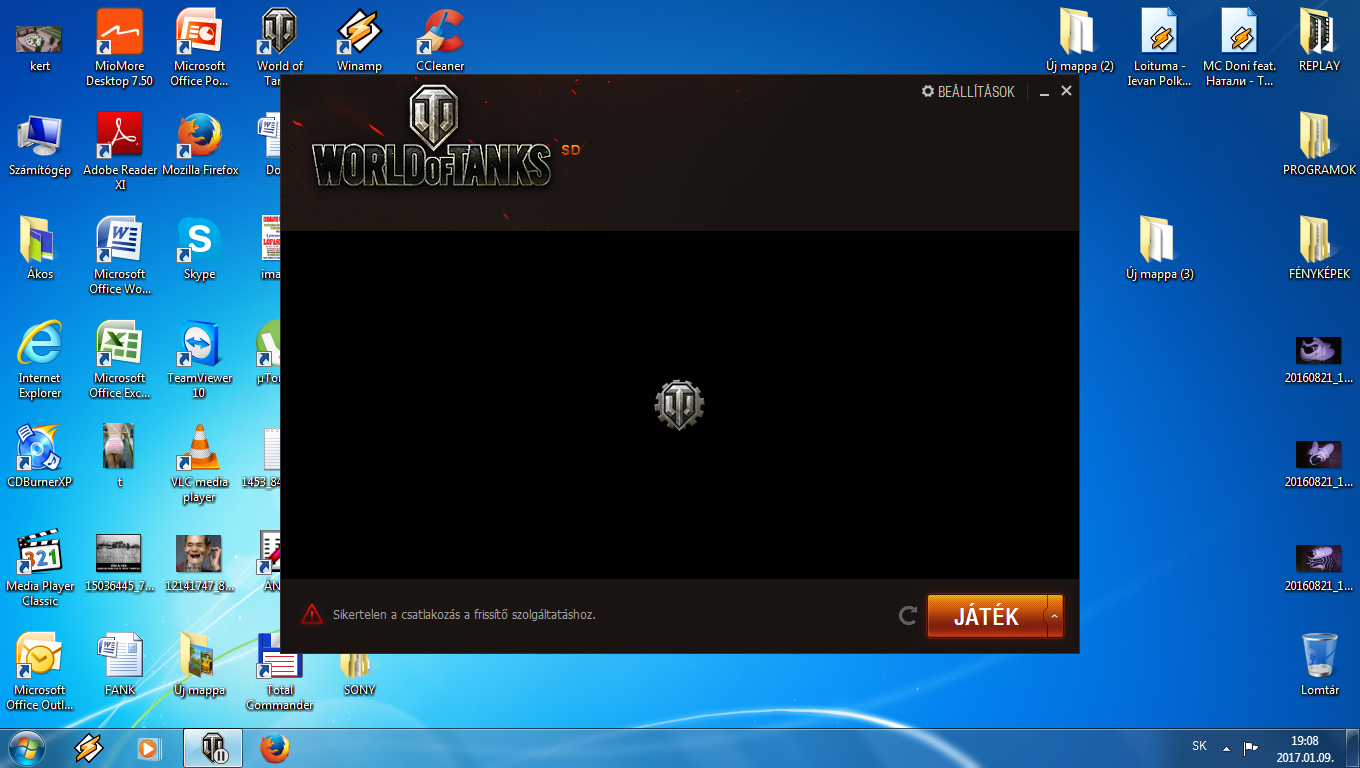Select the Internet Explorer desktop icon

tap(40, 360)
